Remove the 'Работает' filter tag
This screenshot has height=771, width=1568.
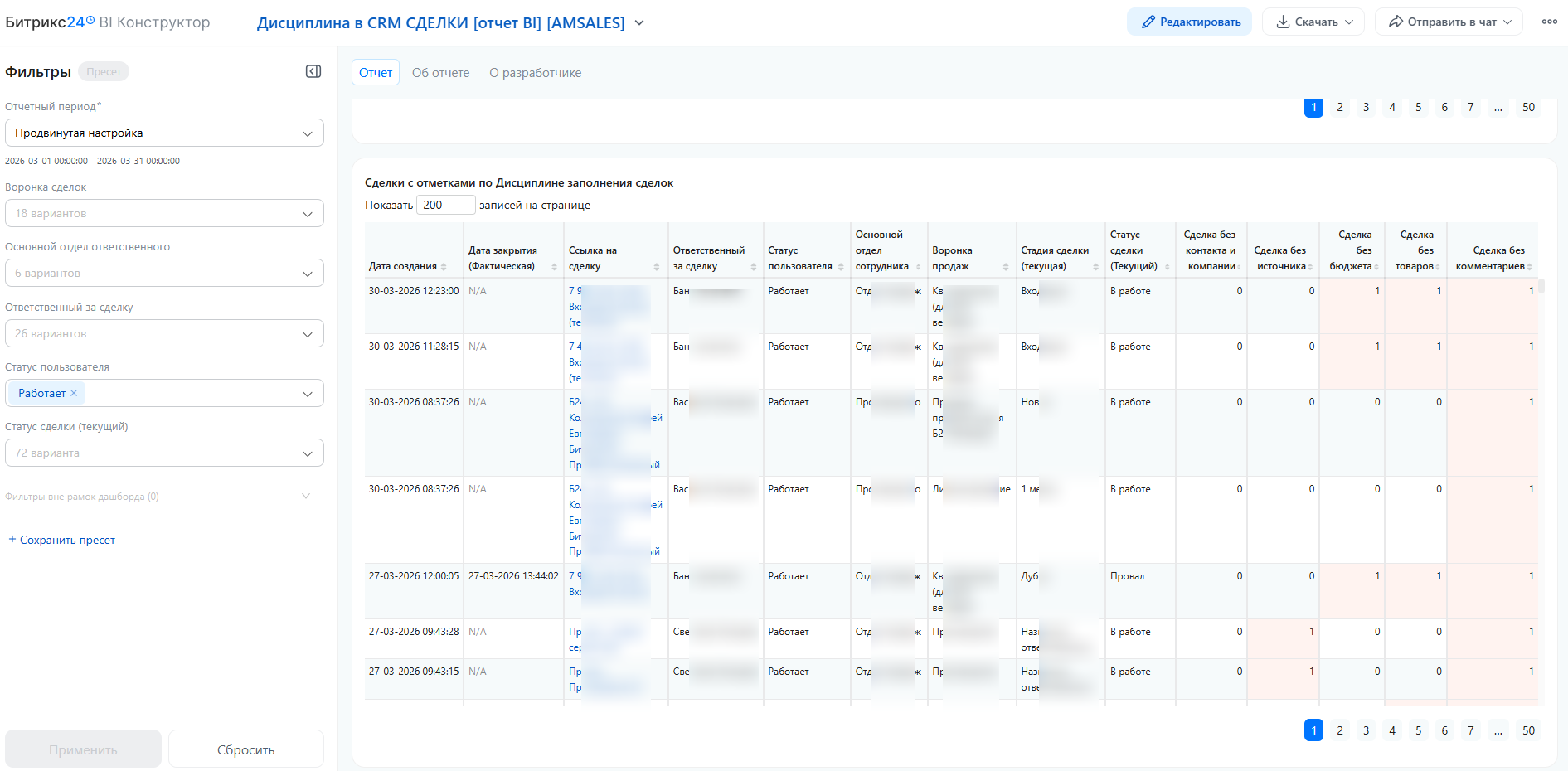(74, 393)
